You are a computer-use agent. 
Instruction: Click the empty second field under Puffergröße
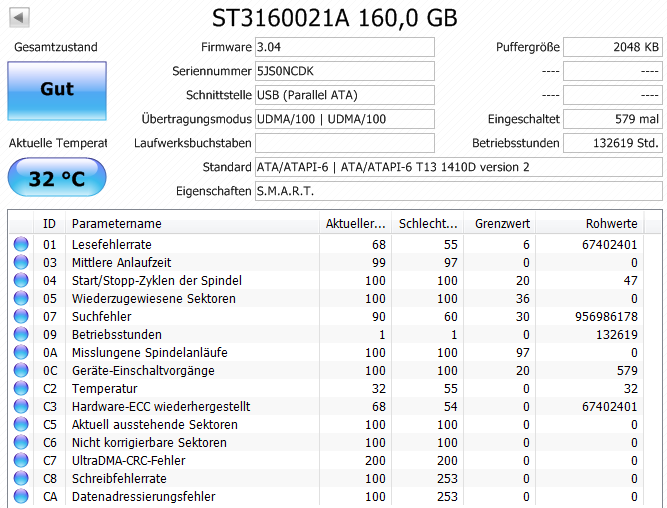click(613, 71)
